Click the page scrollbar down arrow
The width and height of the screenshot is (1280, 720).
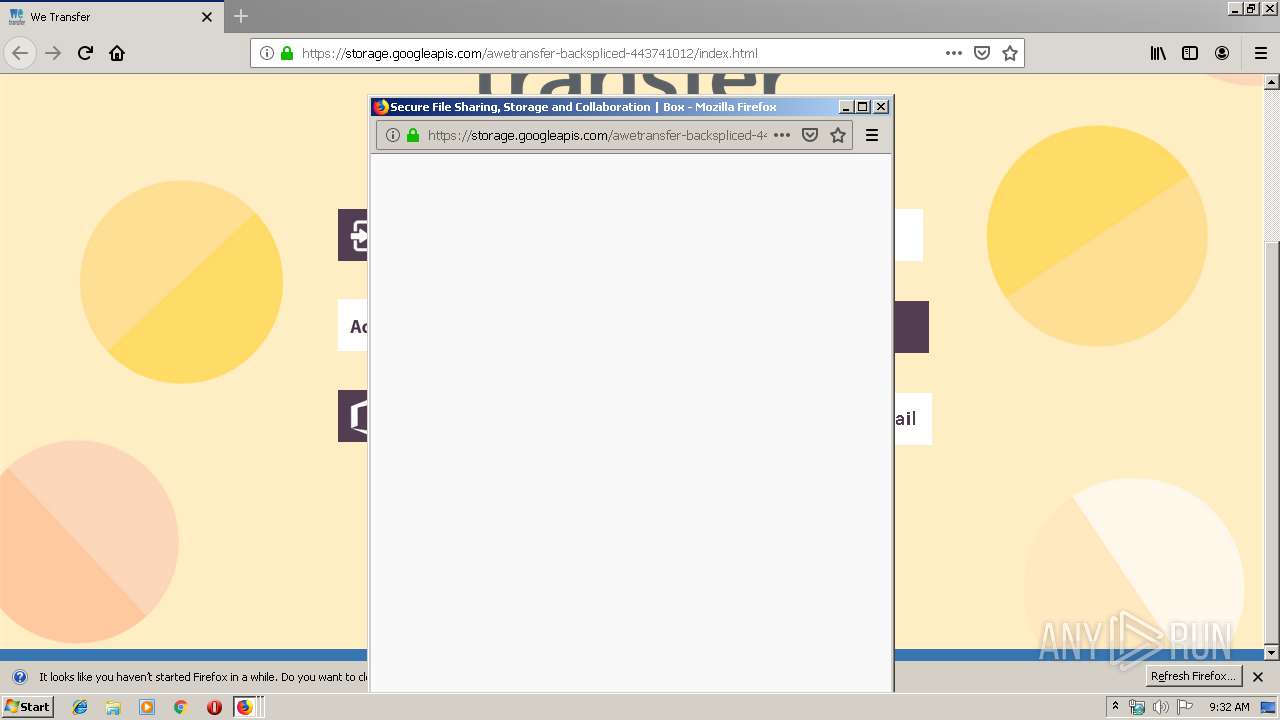click(1271, 653)
